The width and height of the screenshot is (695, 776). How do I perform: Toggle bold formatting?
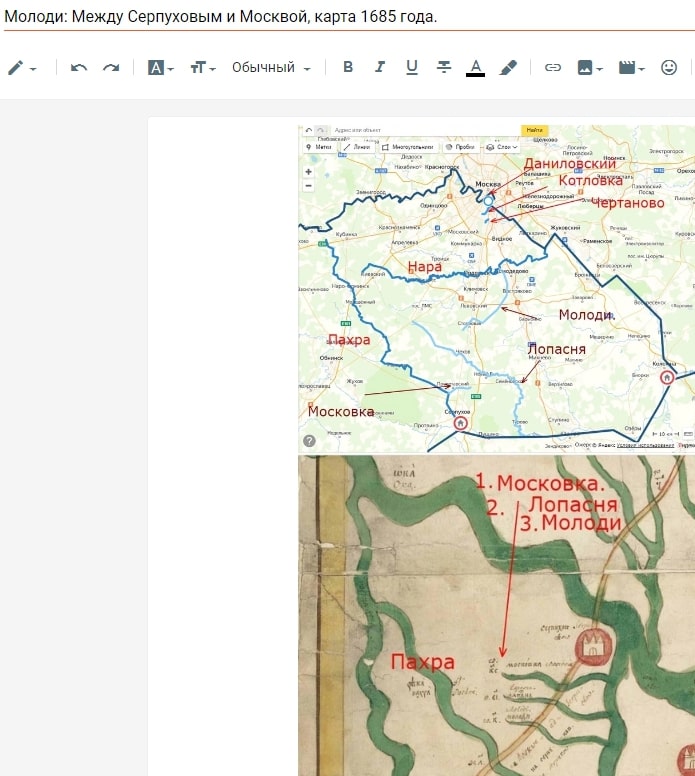348,67
